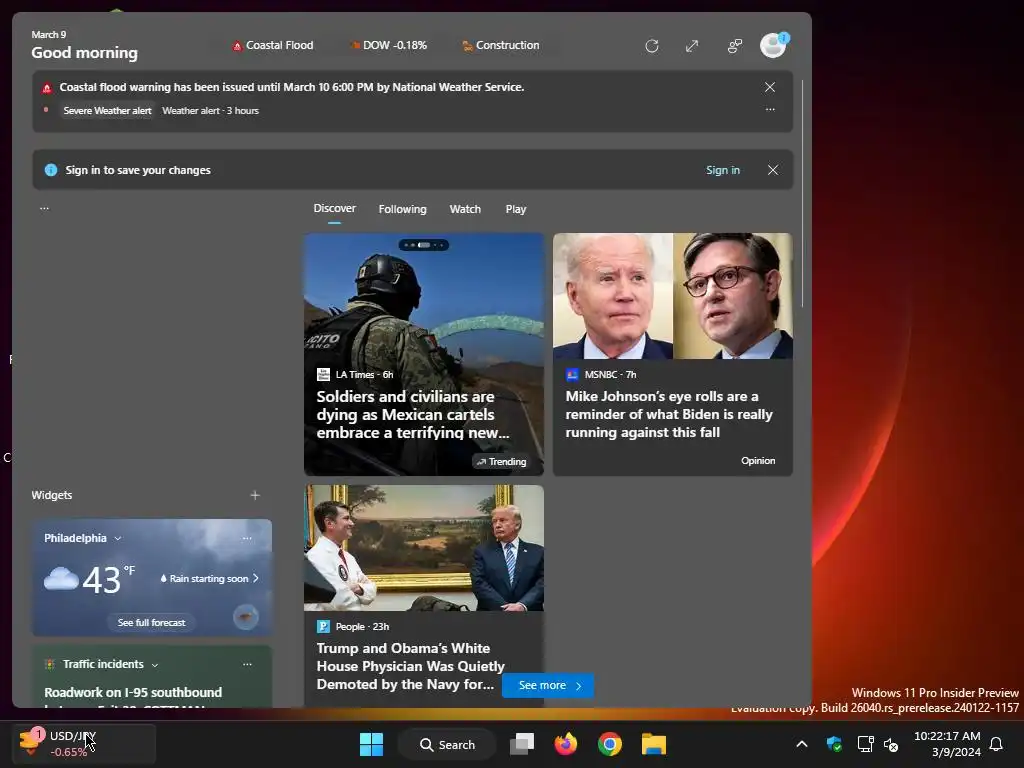Expand widgets board to full view
Screen dimensions: 1024x768
[692, 46]
